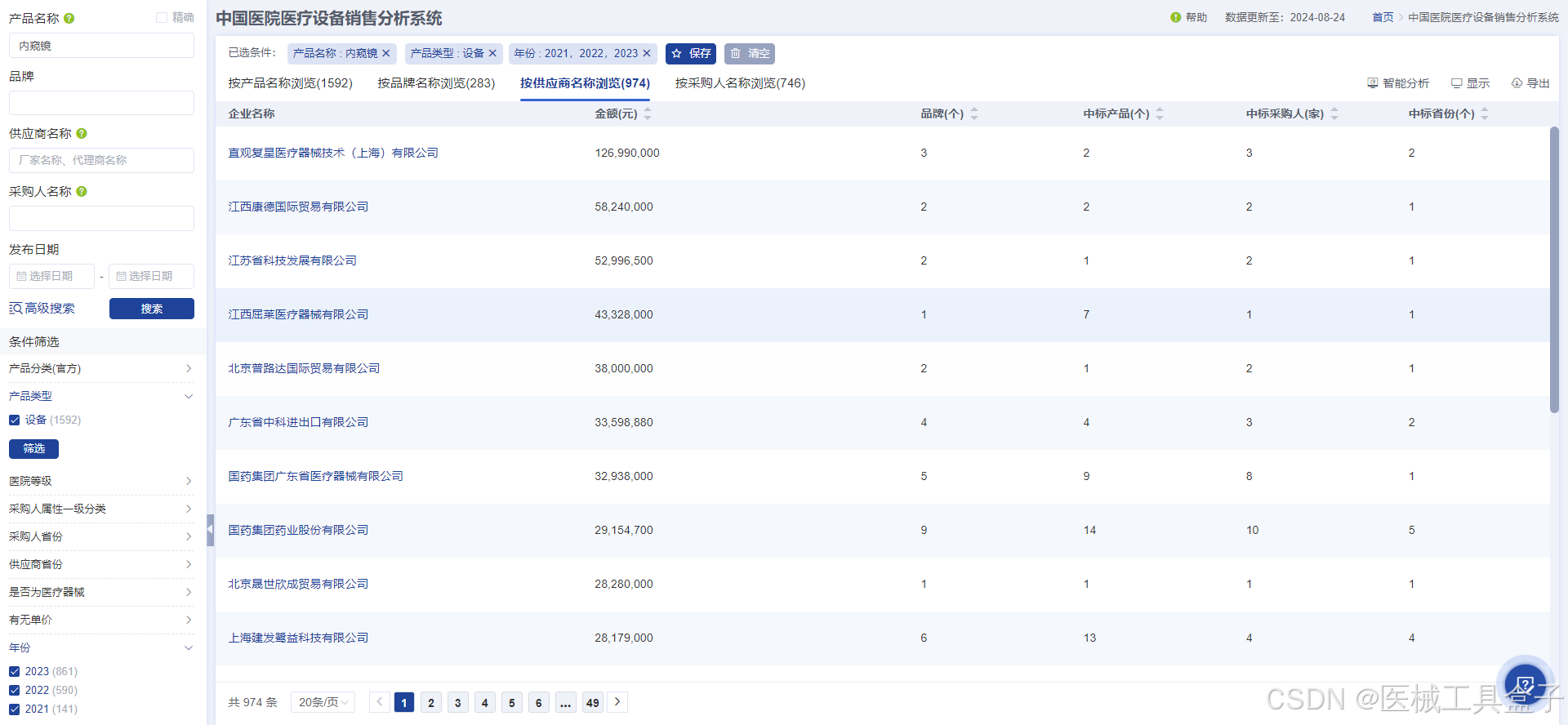Collapse the 产品类型 filter section
The width and height of the screenshot is (1568, 725).
pyautogui.click(x=101, y=396)
